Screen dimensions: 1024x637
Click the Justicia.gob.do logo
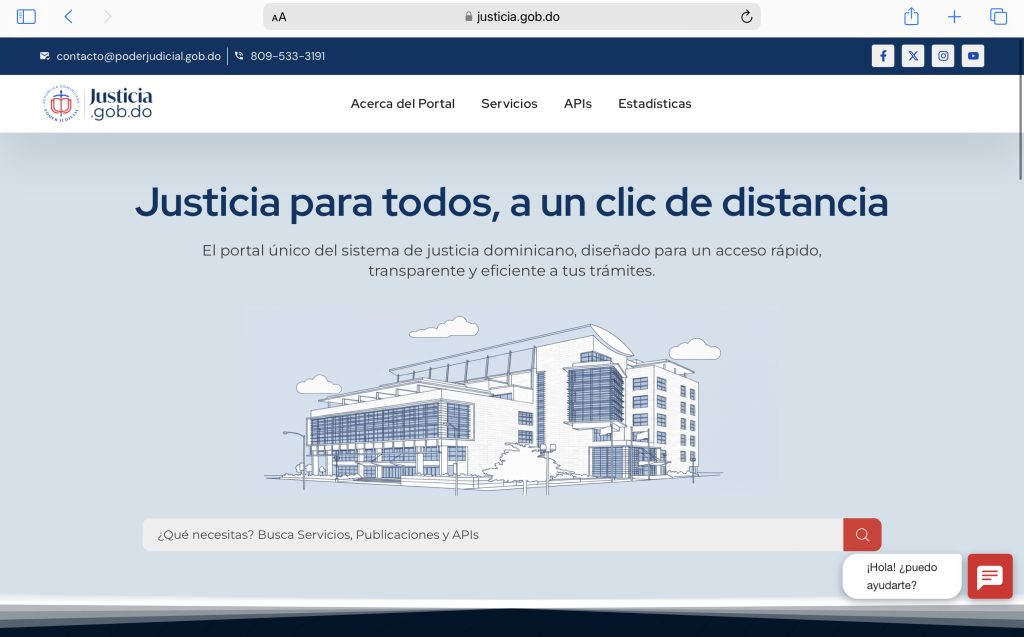coord(98,104)
